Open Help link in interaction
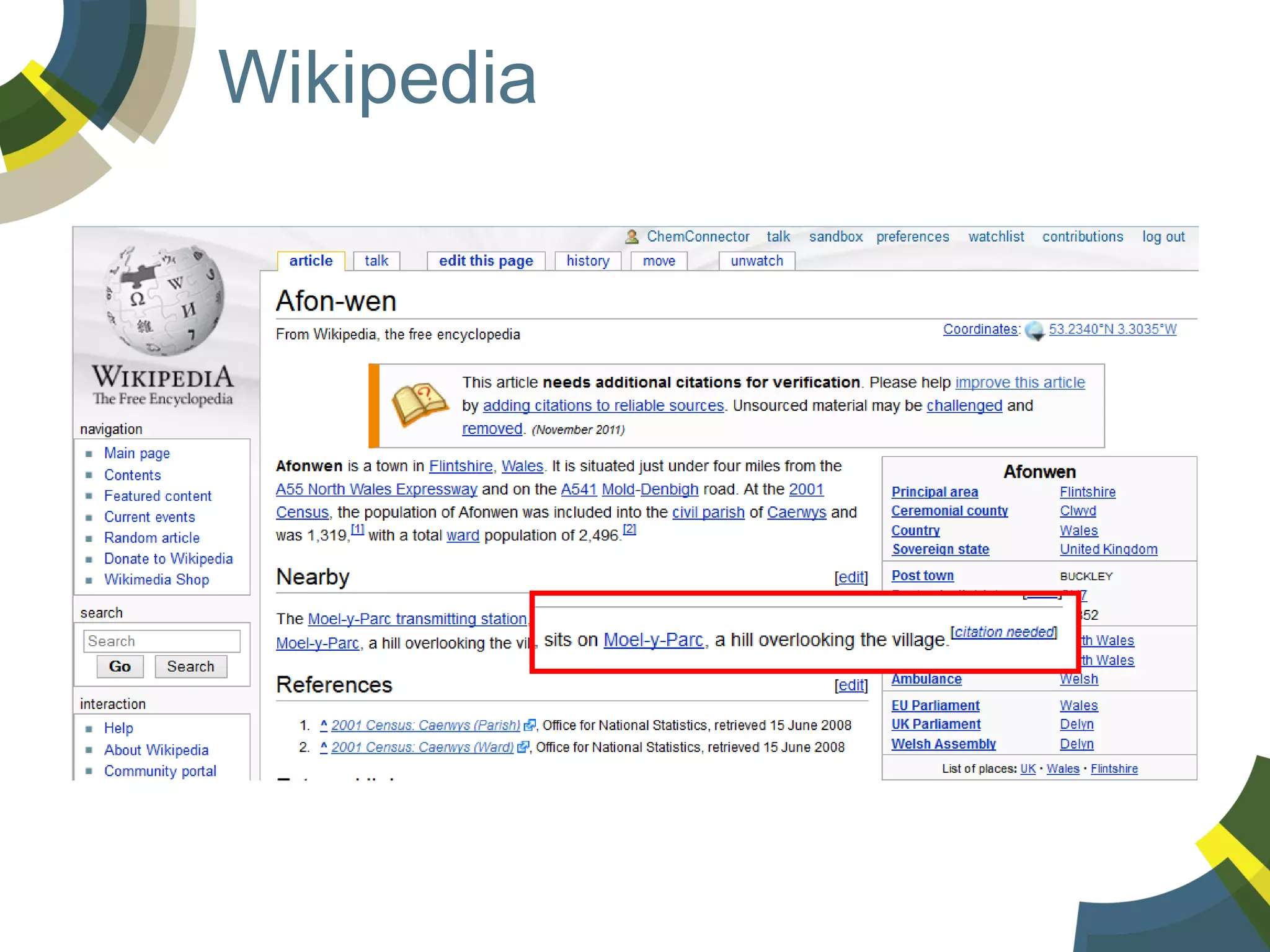Image resolution: width=1270 pixels, height=952 pixels. [x=118, y=728]
